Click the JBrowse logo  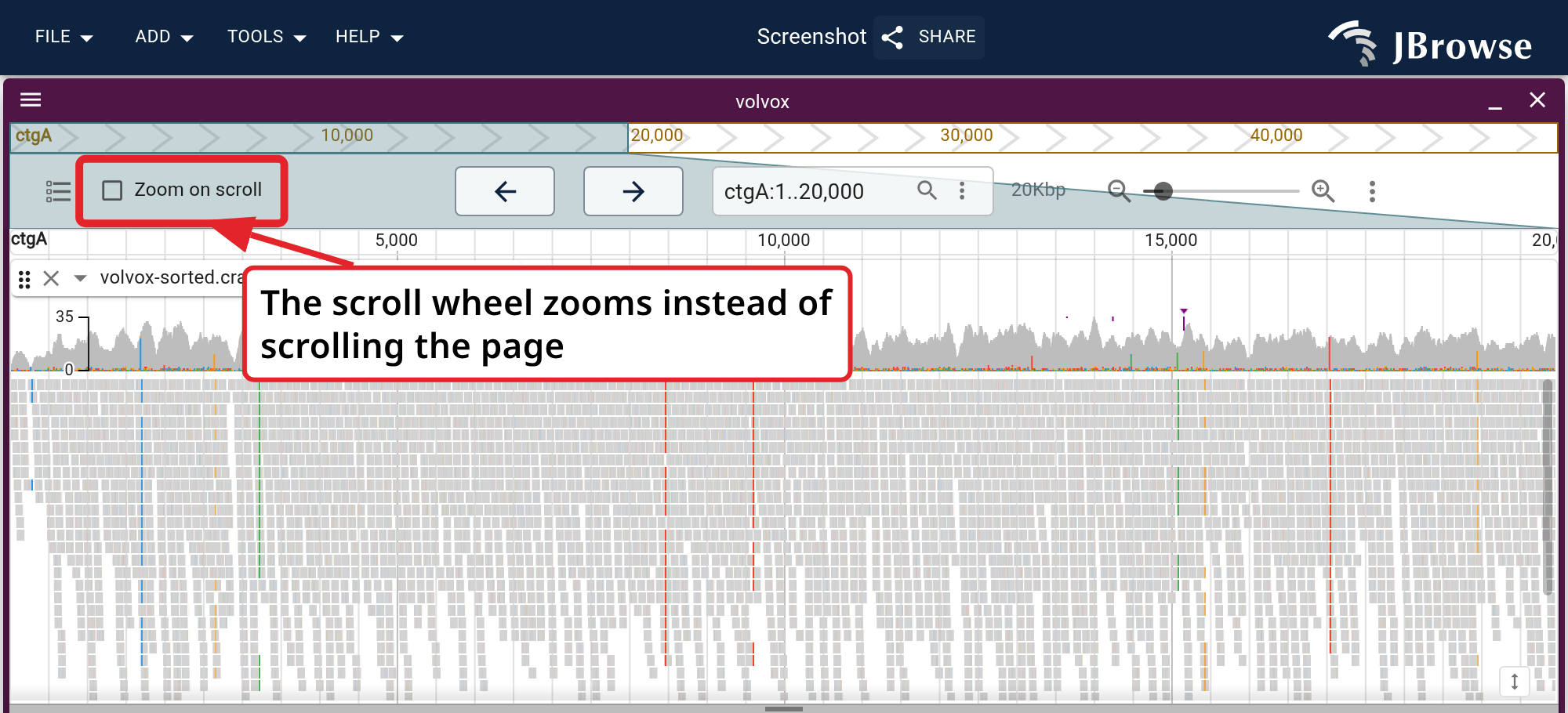click(1430, 42)
